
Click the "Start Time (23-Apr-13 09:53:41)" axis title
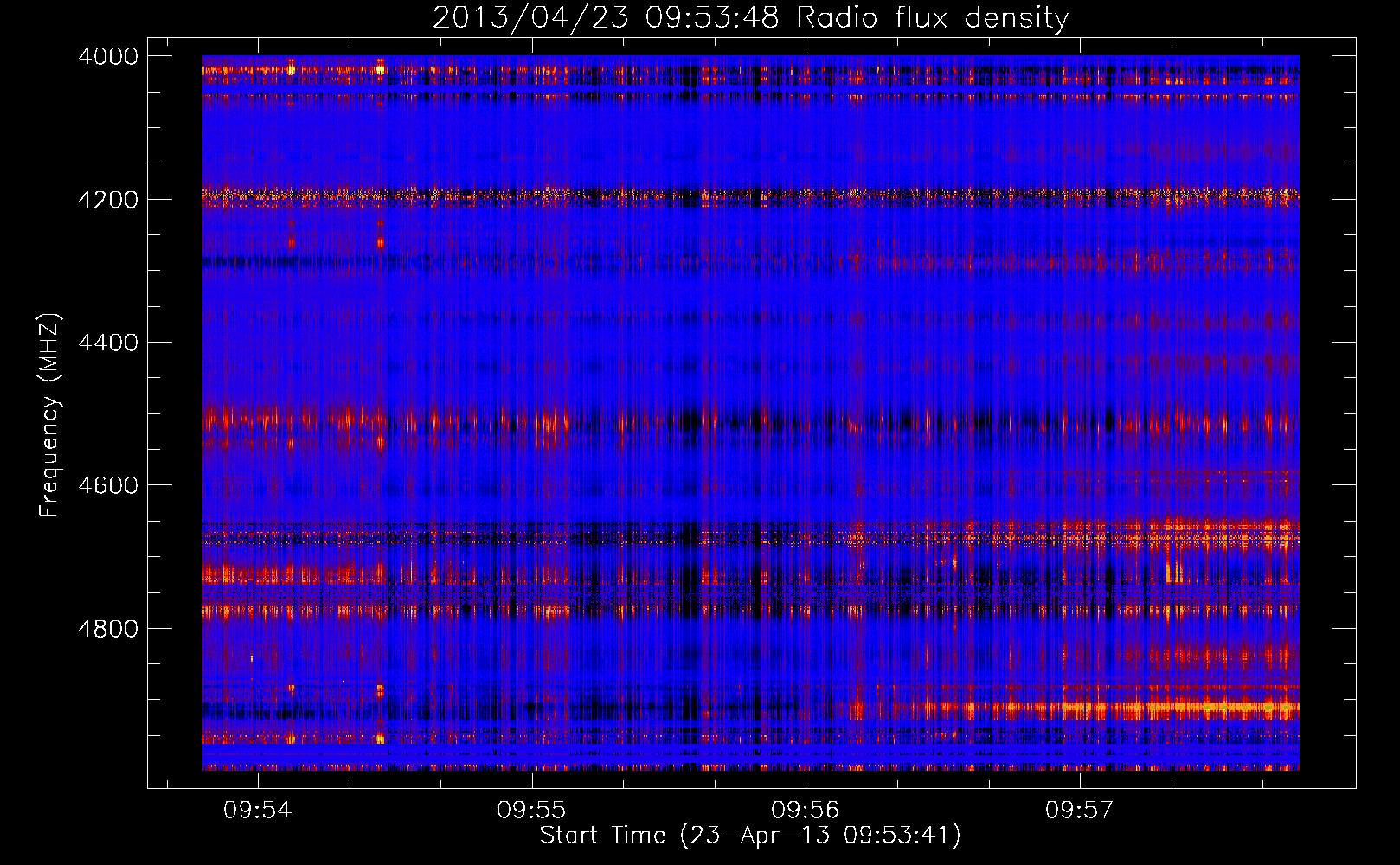(750, 836)
